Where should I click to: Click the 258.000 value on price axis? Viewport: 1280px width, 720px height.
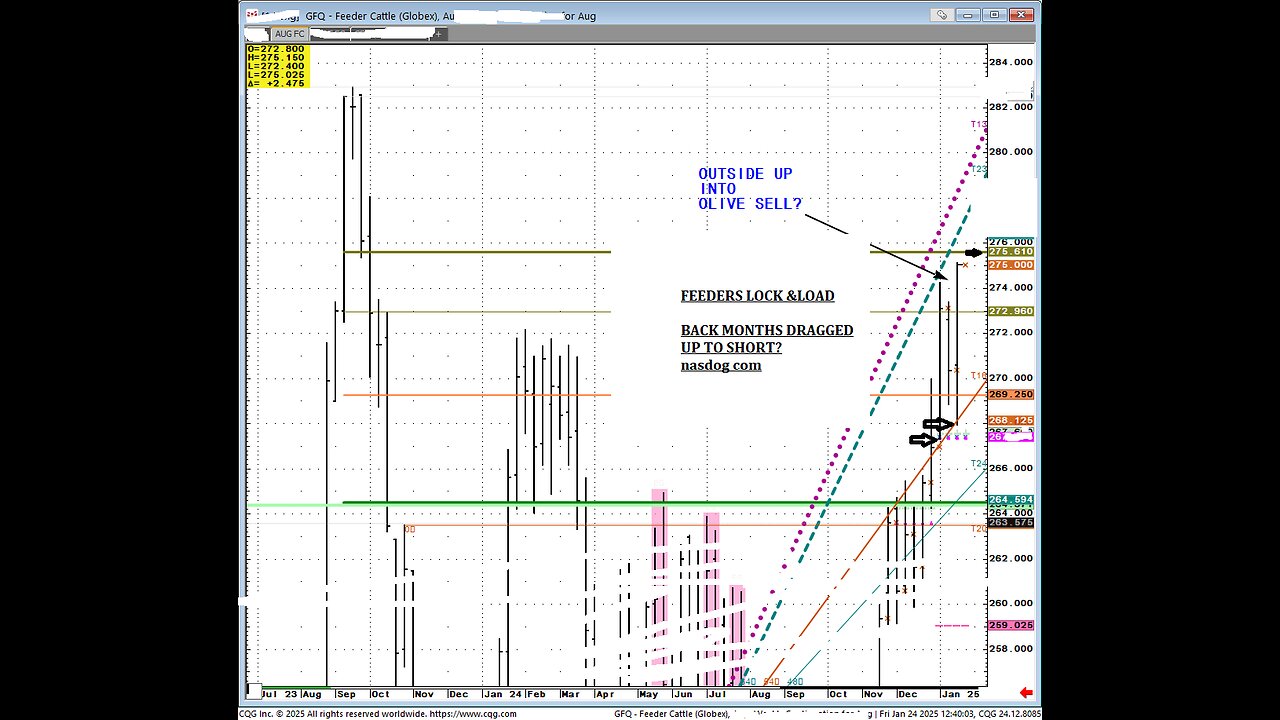pos(1011,648)
